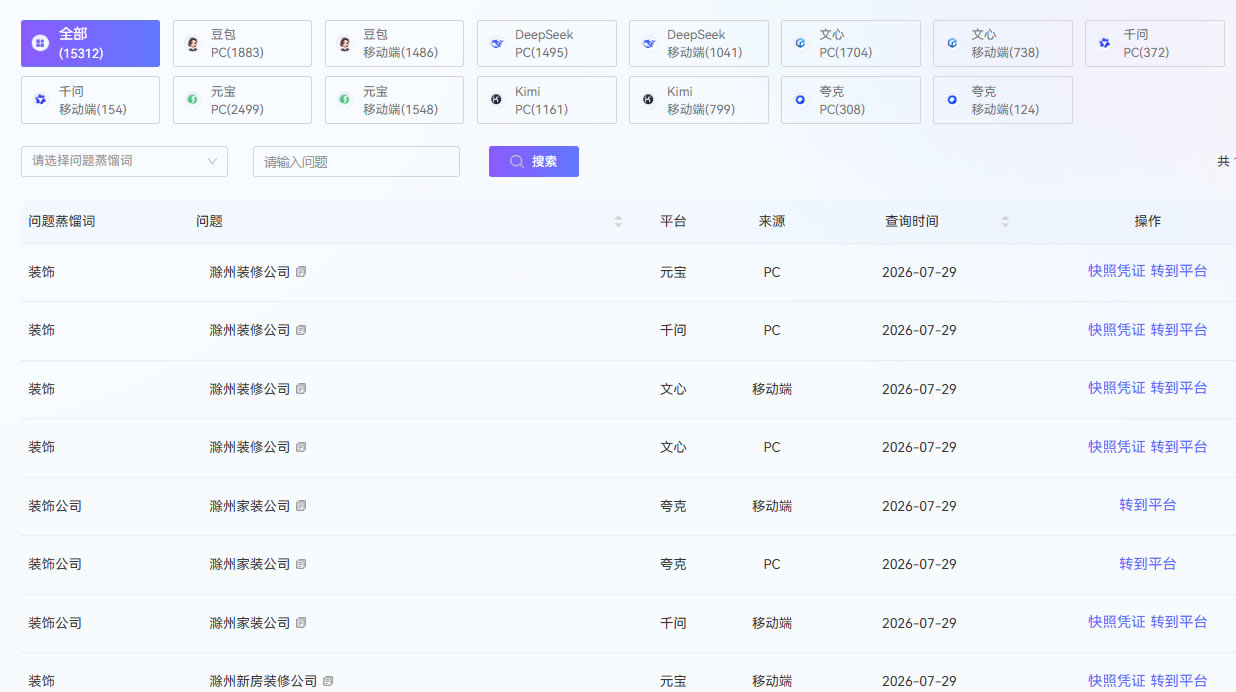
Task: Click the 平台 column header
Action: (x=673, y=221)
